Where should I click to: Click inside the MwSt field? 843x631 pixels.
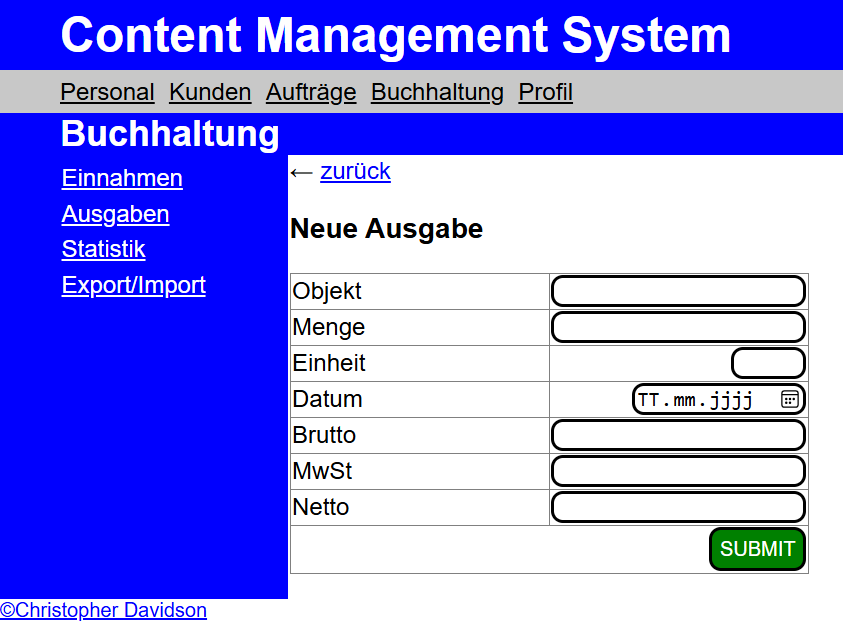(x=678, y=471)
